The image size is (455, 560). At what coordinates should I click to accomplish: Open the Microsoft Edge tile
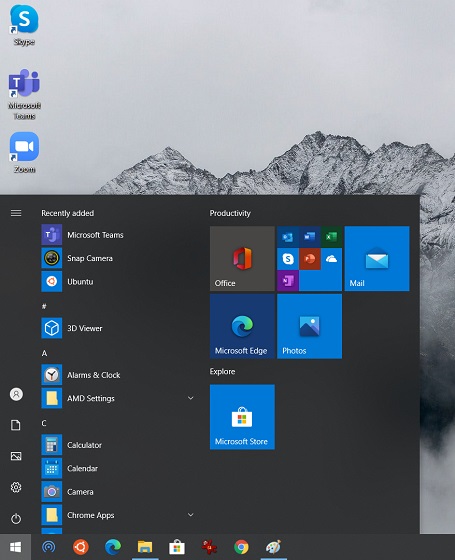point(242,326)
